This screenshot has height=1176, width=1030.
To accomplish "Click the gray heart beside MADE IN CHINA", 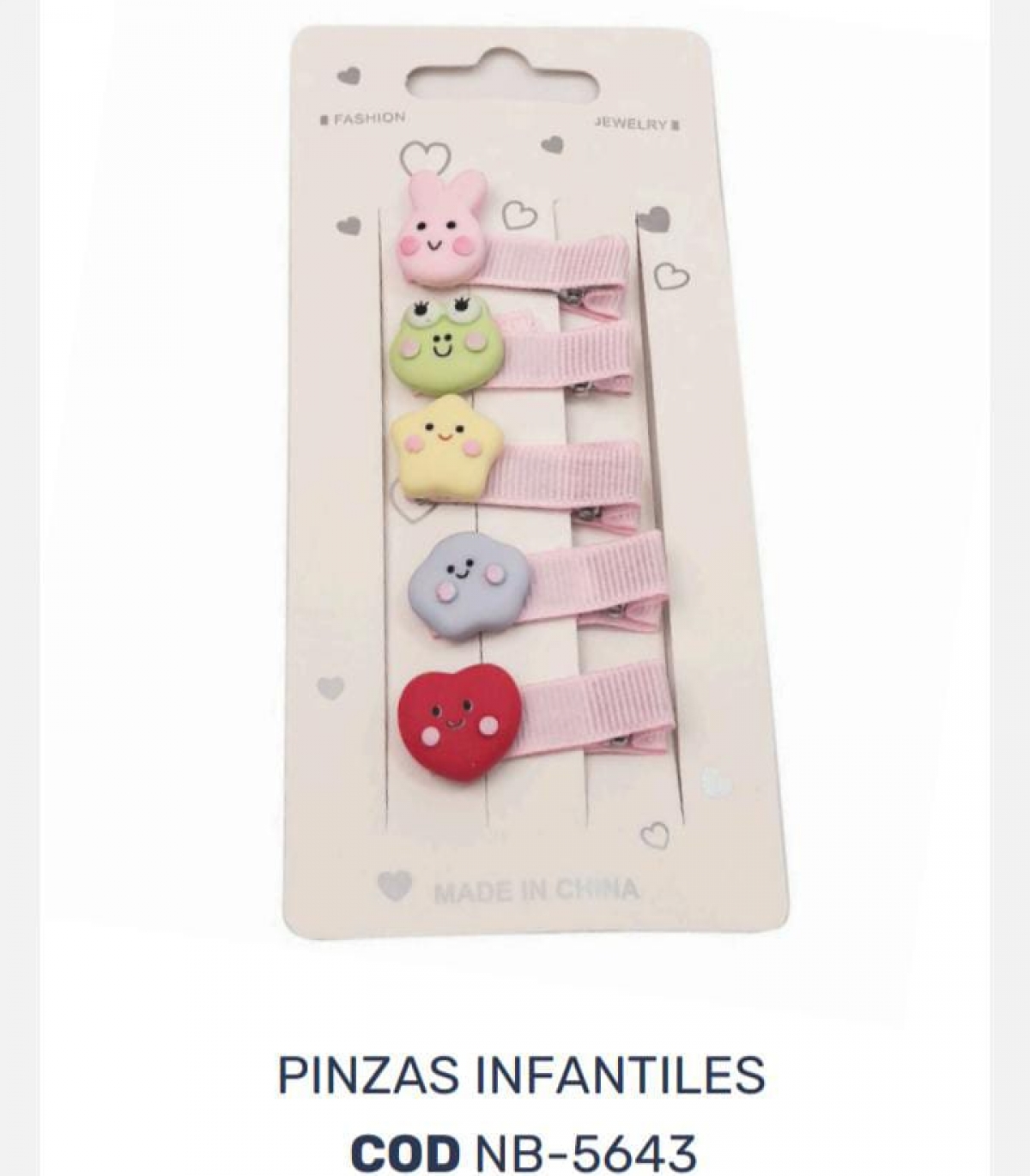I will [395, 885].
